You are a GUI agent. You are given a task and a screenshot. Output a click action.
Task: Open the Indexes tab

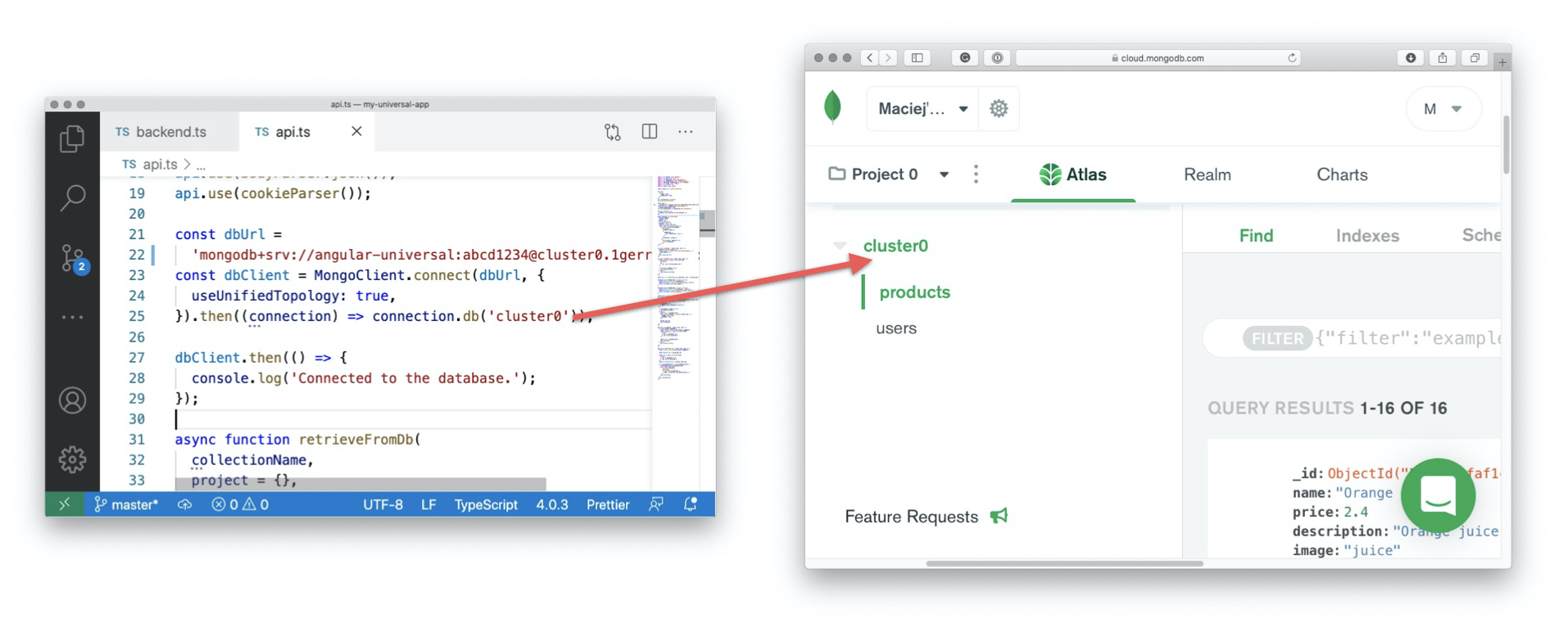1367,236
